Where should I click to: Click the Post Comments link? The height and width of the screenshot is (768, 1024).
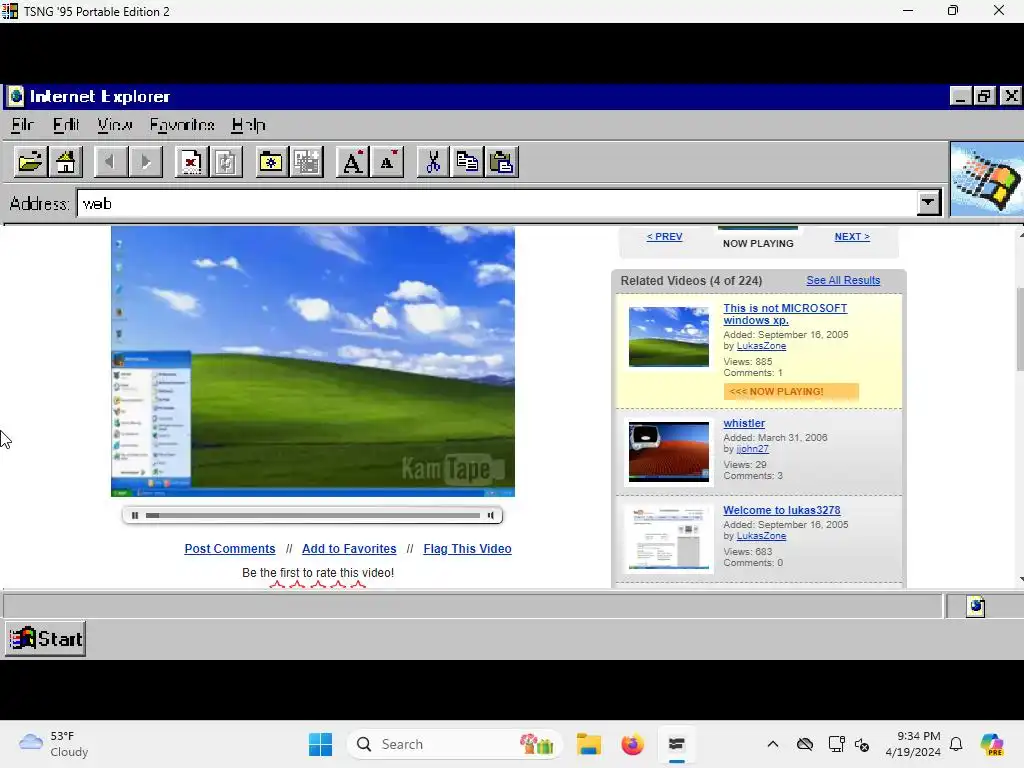tap(230, 549)
